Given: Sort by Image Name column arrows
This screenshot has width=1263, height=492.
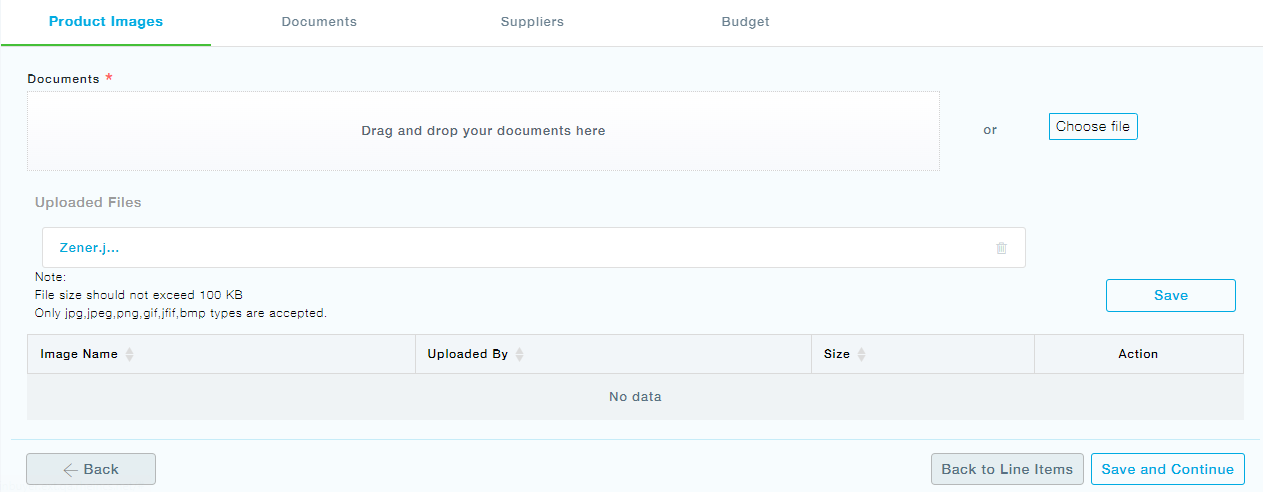Looking at the screenshot, I should tap(129, 354).
